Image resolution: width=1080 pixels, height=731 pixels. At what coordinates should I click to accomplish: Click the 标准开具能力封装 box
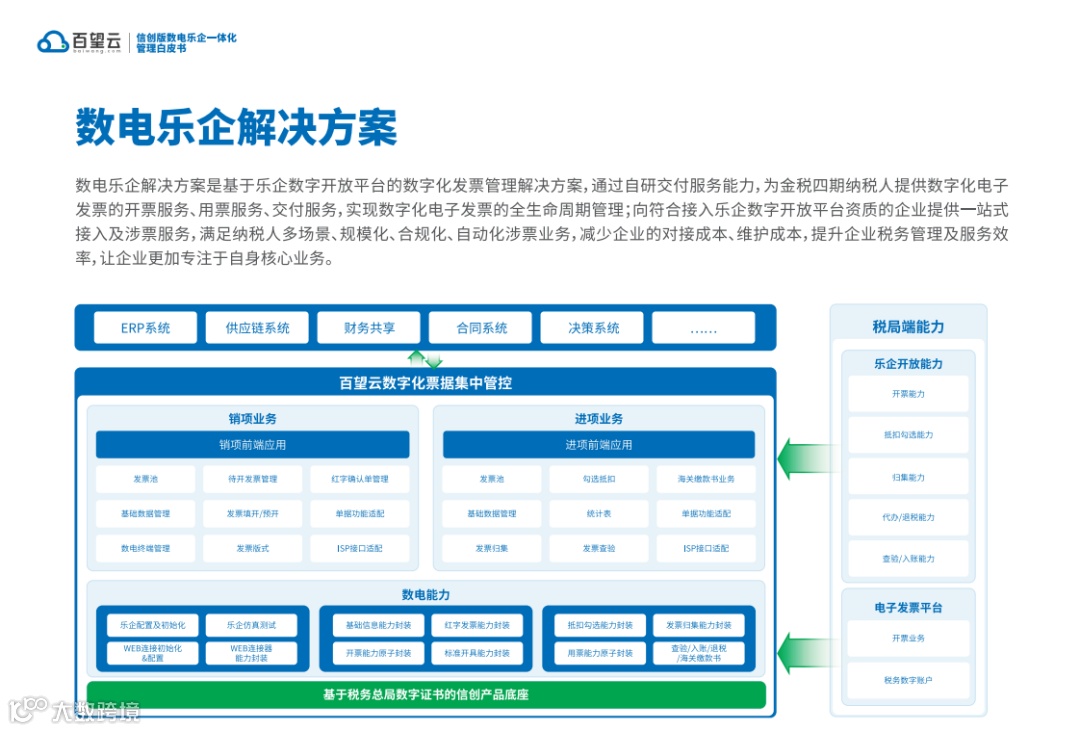(x=477, y=653)
